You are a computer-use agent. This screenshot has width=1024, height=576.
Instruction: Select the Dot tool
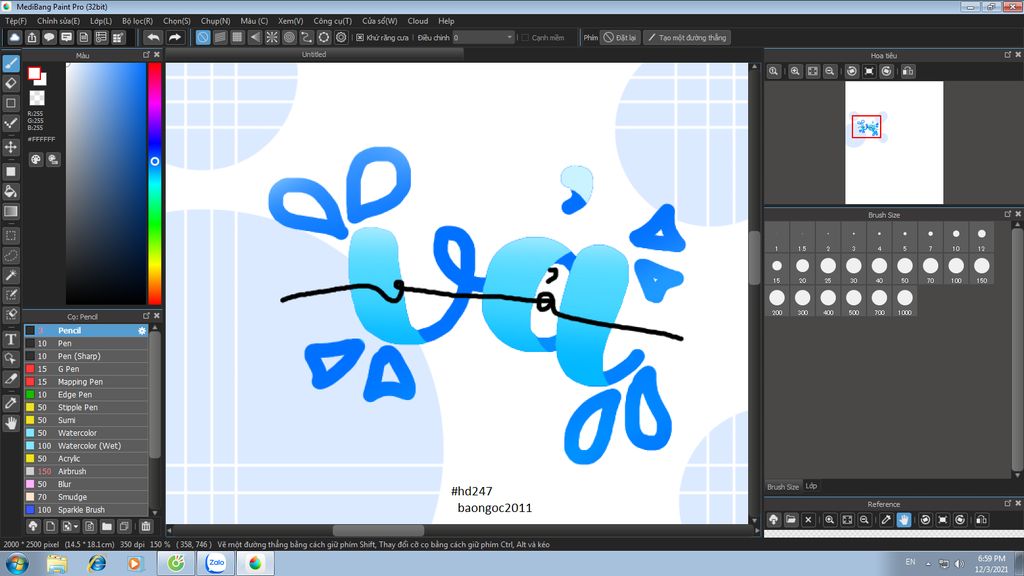pos(11,123)
